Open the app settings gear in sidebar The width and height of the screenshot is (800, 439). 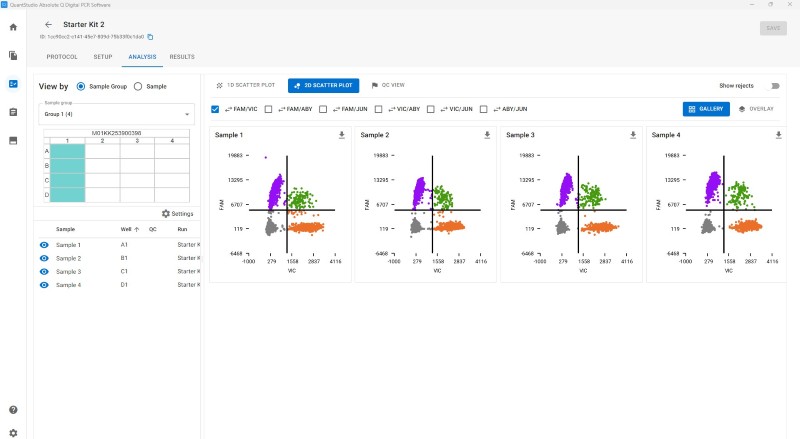[x=13, y=433]
